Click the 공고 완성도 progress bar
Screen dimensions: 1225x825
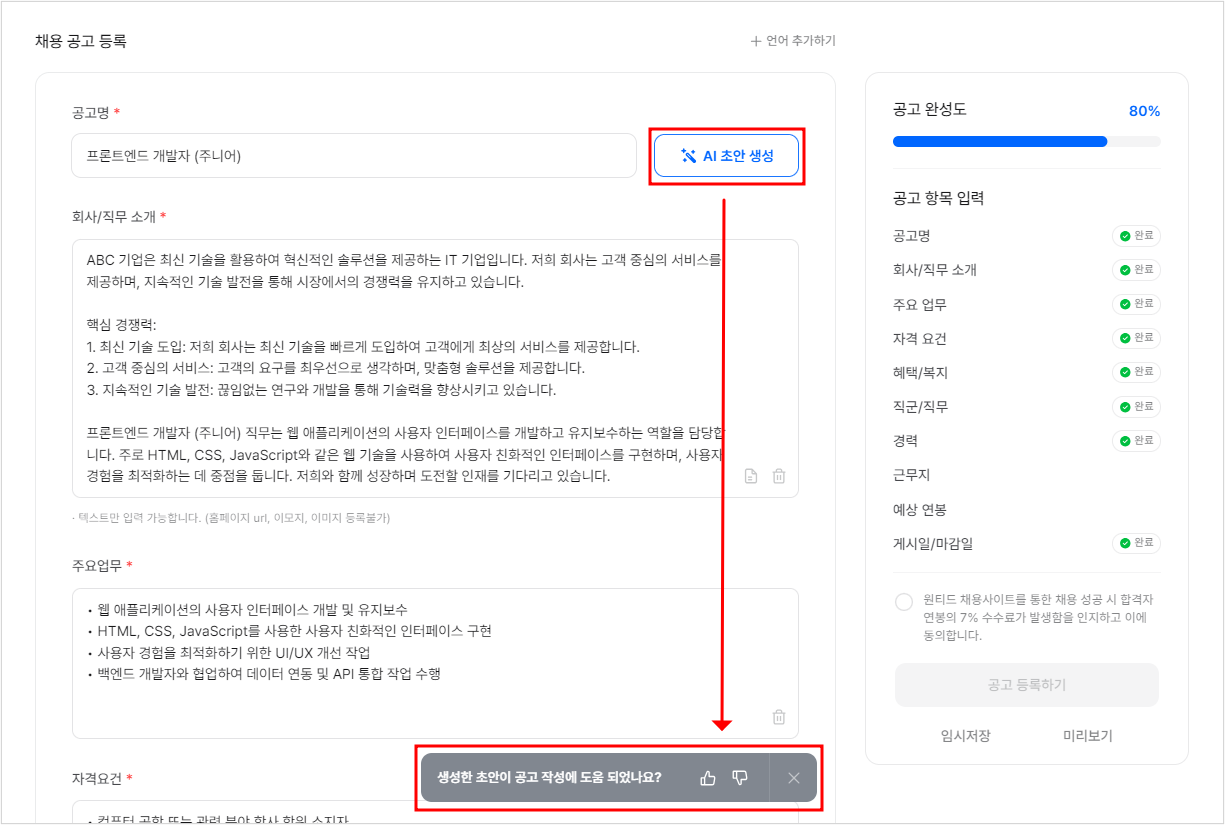click(1026, 142)
